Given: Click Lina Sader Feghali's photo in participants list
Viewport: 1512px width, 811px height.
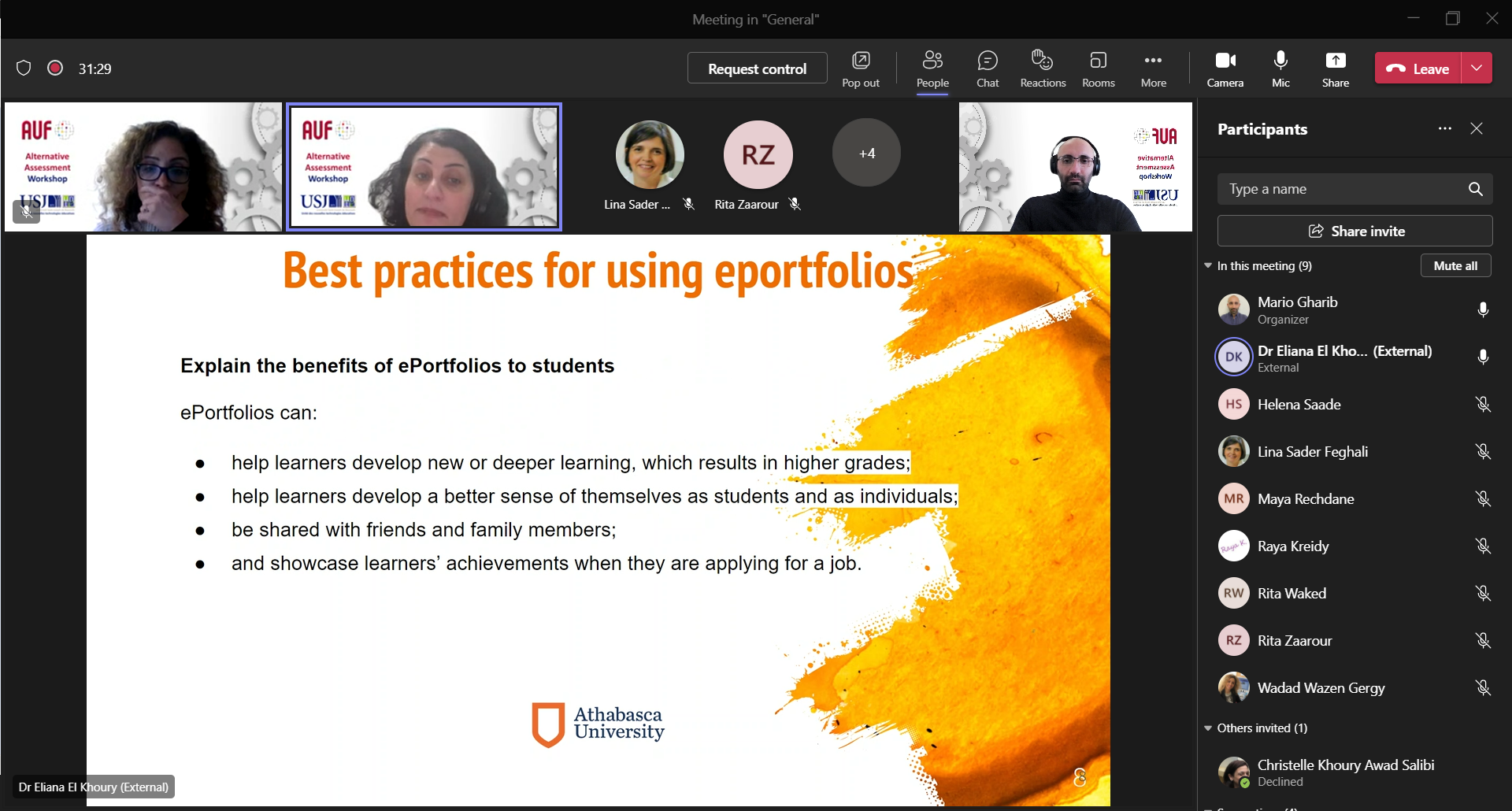Looking at the screenshot, I should (1233, 451).
